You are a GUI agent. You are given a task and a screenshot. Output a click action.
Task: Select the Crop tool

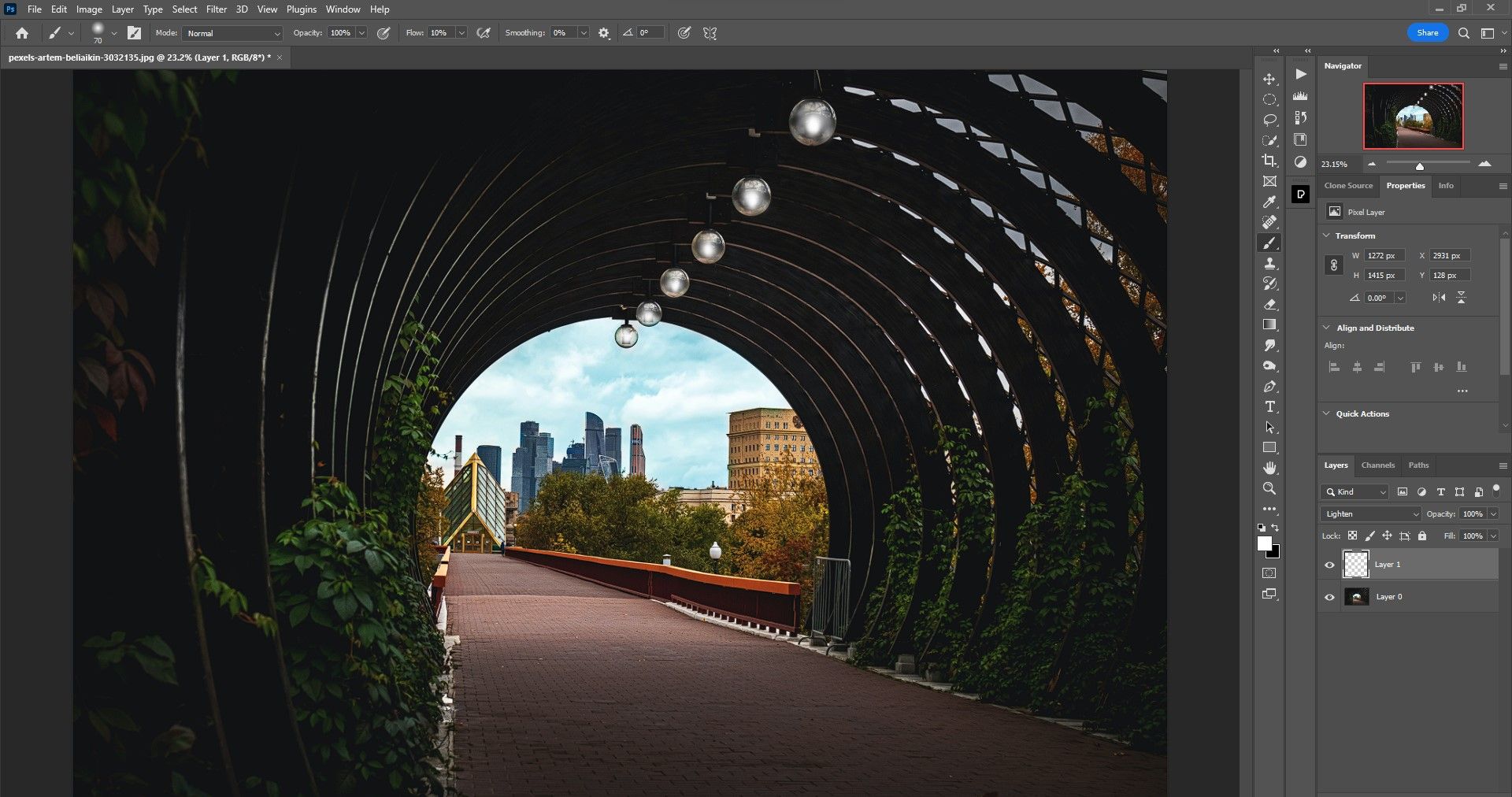point(1269,161)
